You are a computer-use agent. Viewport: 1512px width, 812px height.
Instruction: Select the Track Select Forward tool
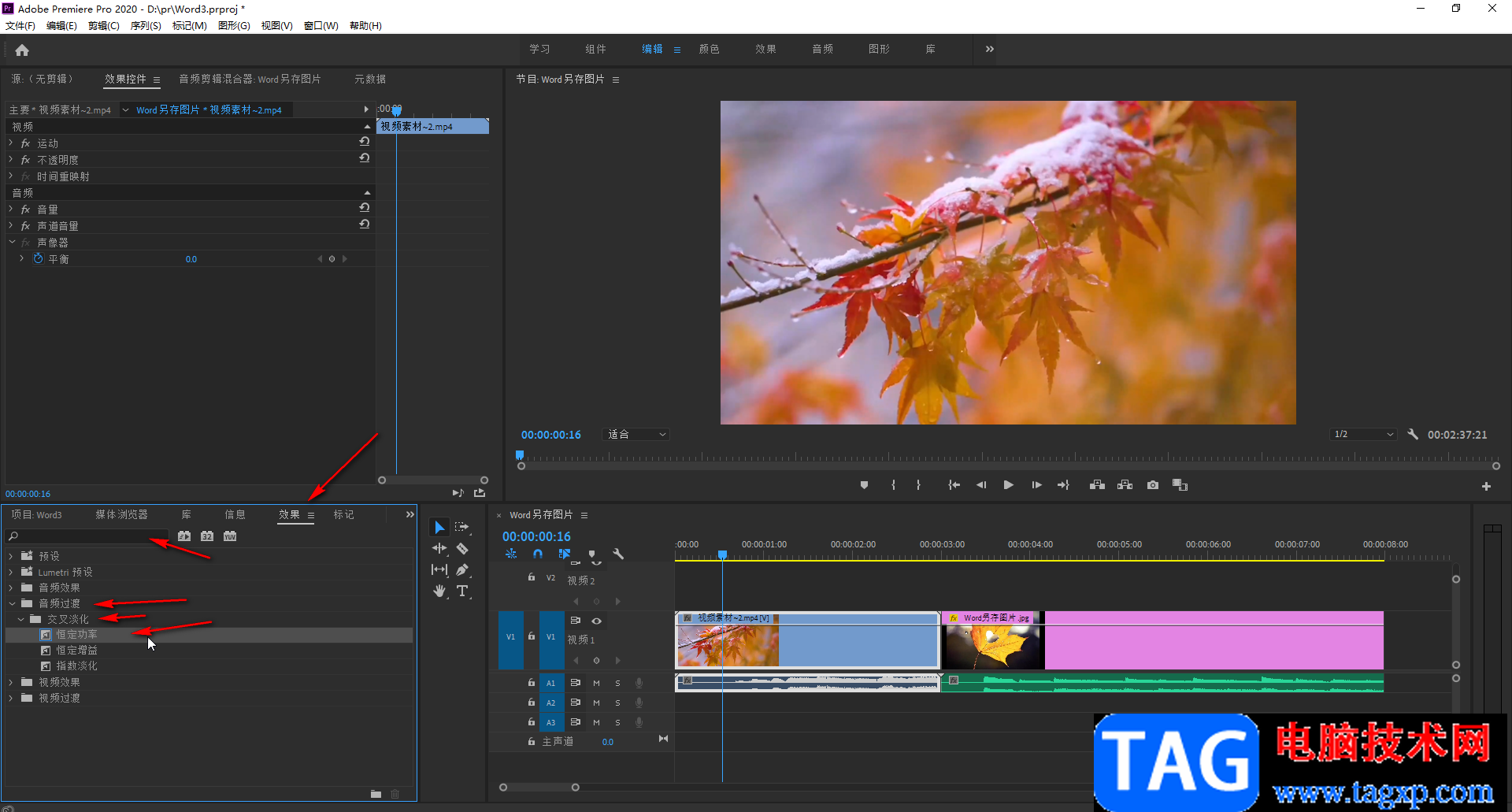(x=462, y=527)
